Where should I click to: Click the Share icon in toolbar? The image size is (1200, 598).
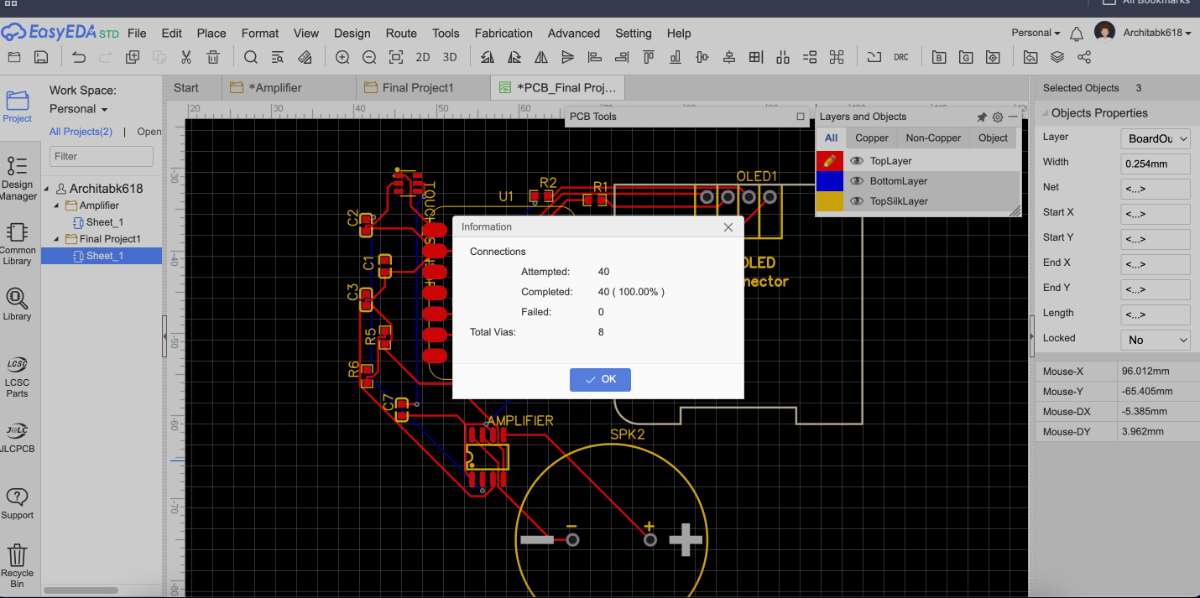[x=1084, y=57]
